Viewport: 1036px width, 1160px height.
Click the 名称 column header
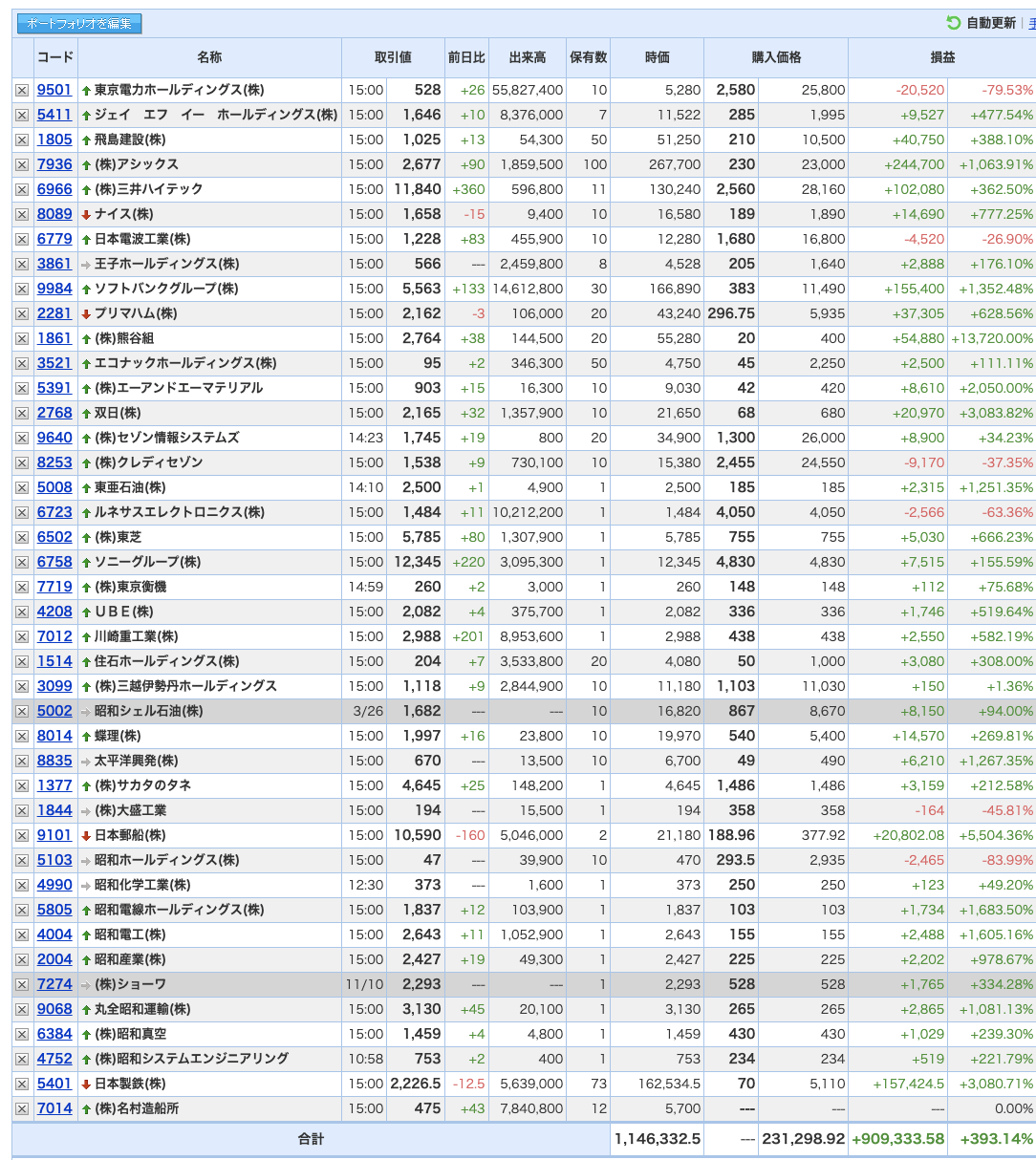tap(209, 57)
